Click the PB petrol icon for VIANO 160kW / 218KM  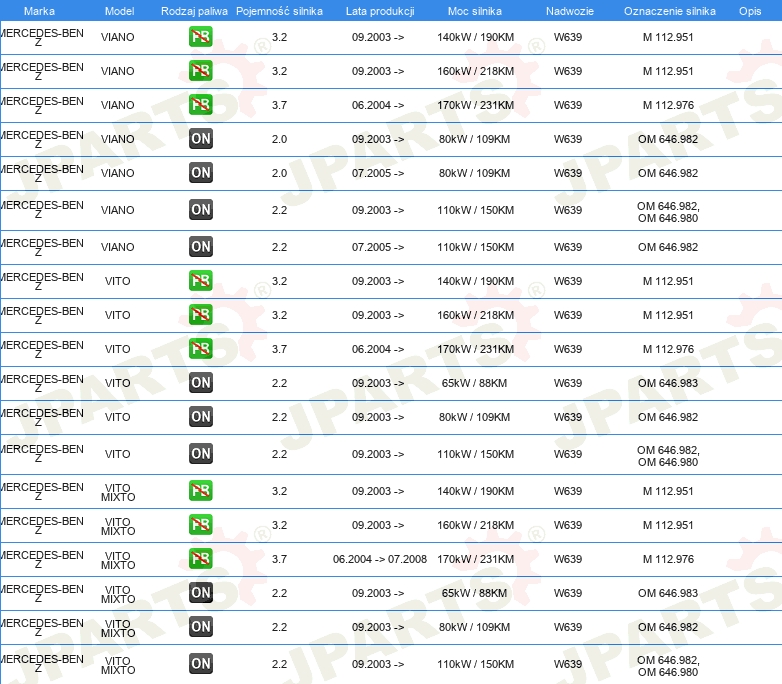click(x=200, y=71)
